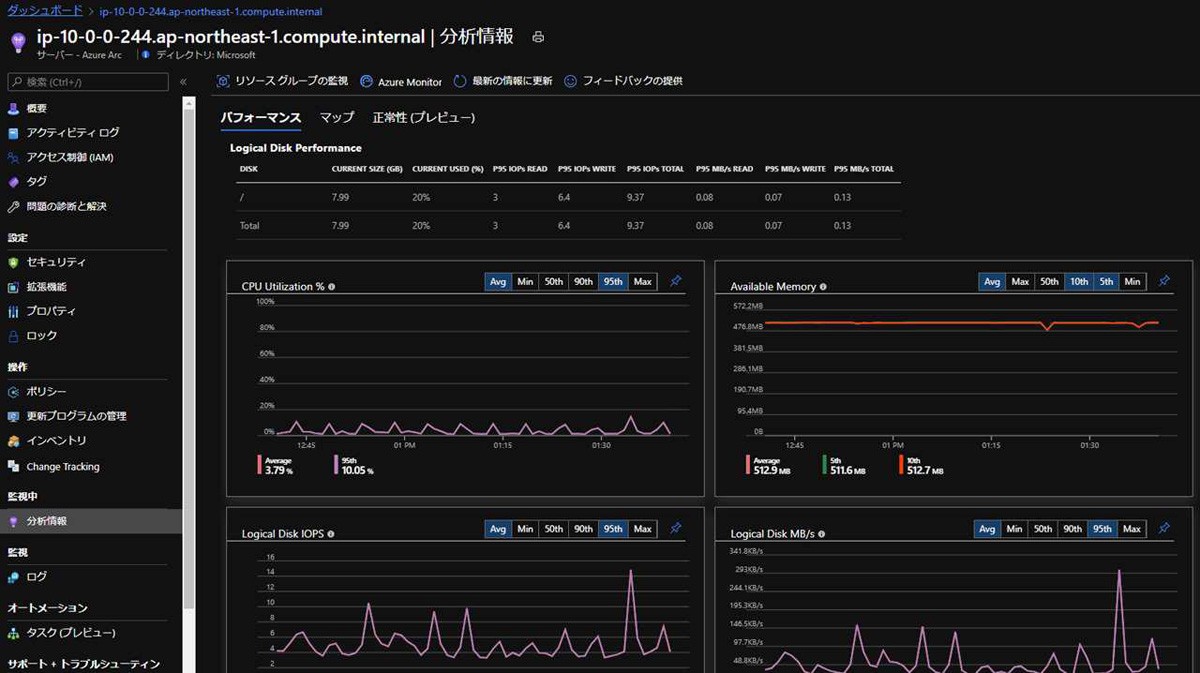Pin the Logical Disk MB/s chart
Screen dimensions: 1200x673
(1164, 529)
